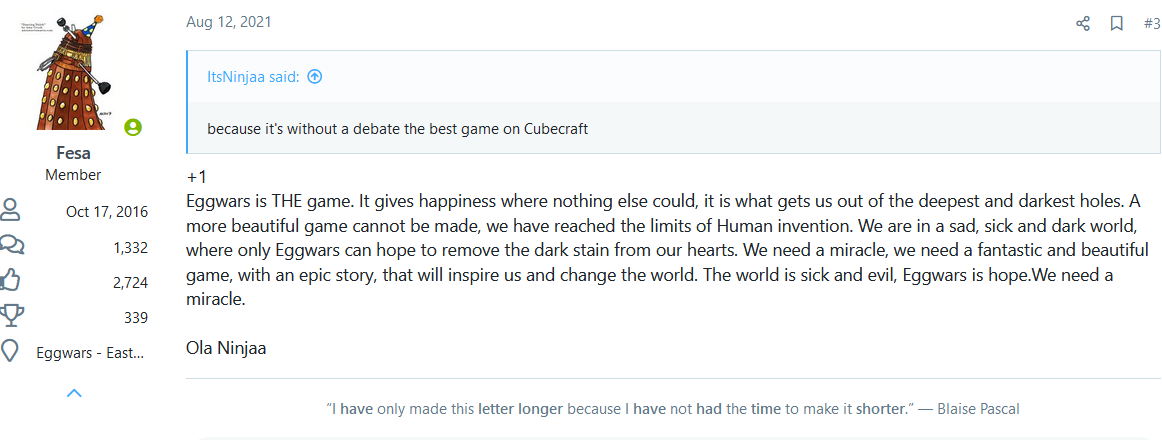This screenshot has width=1162, height=440.
Task: Open Fesa's profile via username
Action: [73, 153]
